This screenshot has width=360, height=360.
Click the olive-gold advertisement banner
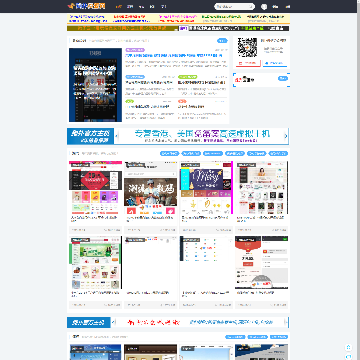[x=122, y=28]
